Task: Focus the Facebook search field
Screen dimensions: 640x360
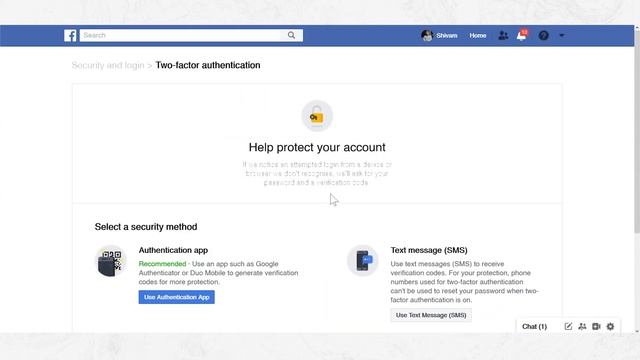Action: [x=180, y=36]
